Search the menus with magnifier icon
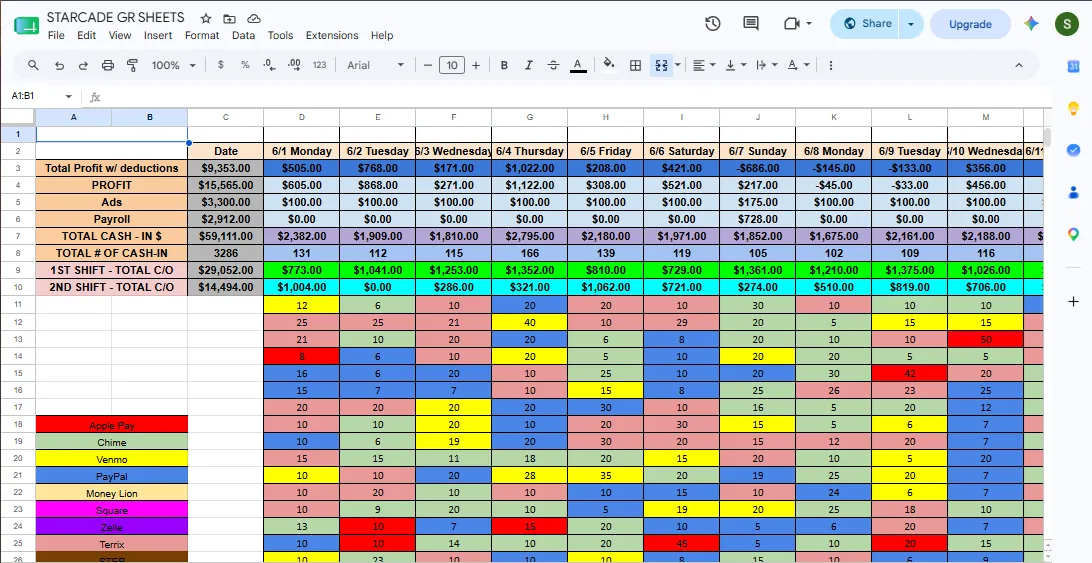Viewport: 1092px width, 563px height. pyautogui.click(x=33, y=65)
